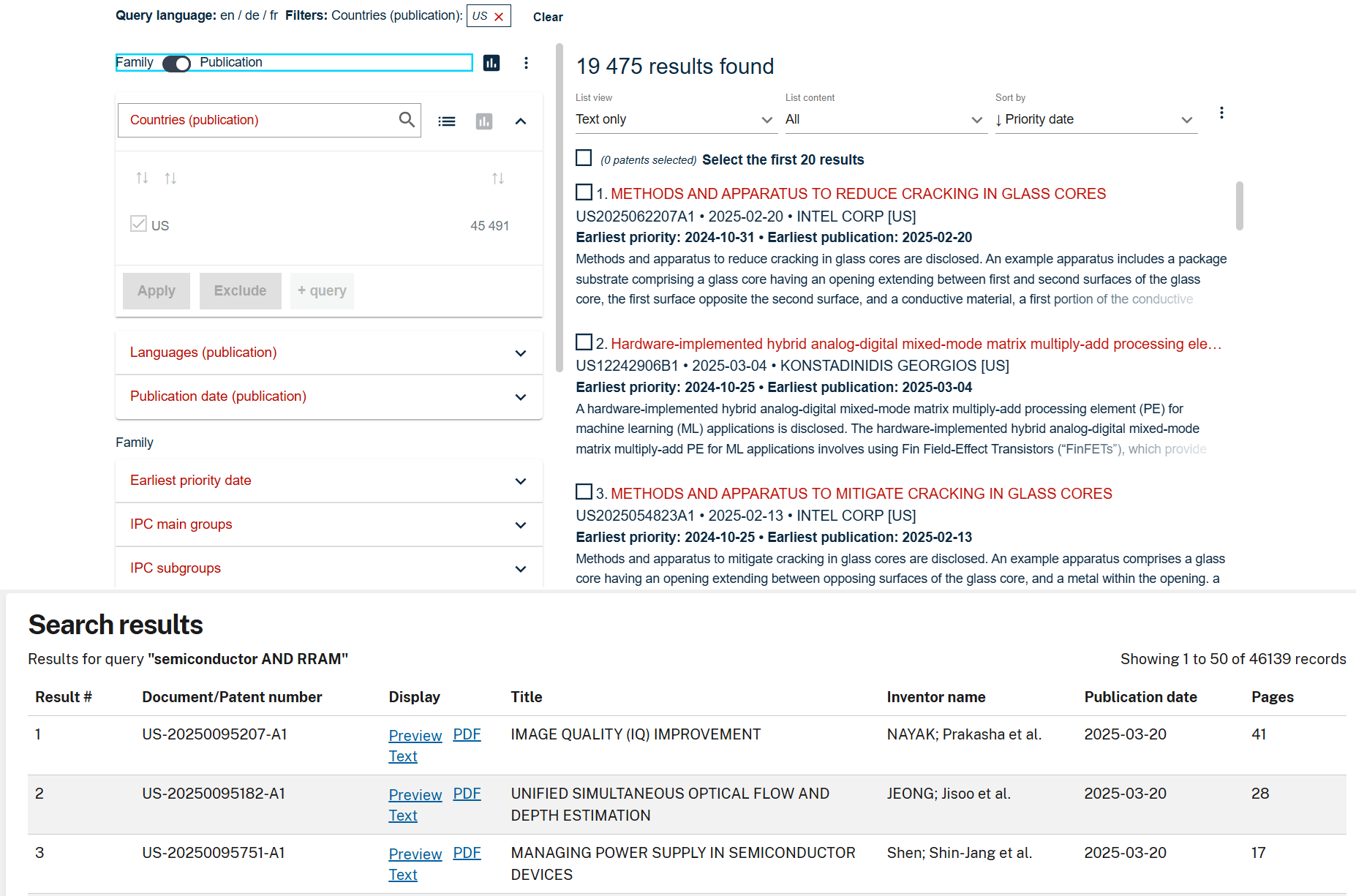Viewport: 1356px width, 896px height.
Task: Toggle the Family / Publication switch
Action: (176, 64)
